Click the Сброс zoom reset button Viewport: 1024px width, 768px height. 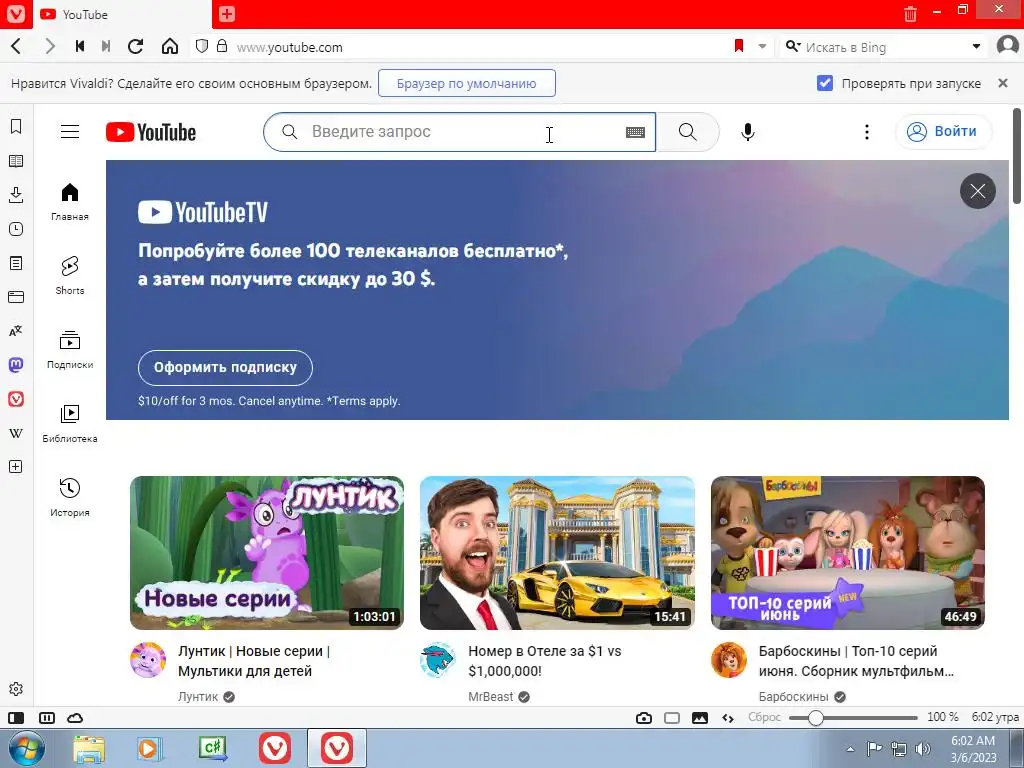[765, 717]
